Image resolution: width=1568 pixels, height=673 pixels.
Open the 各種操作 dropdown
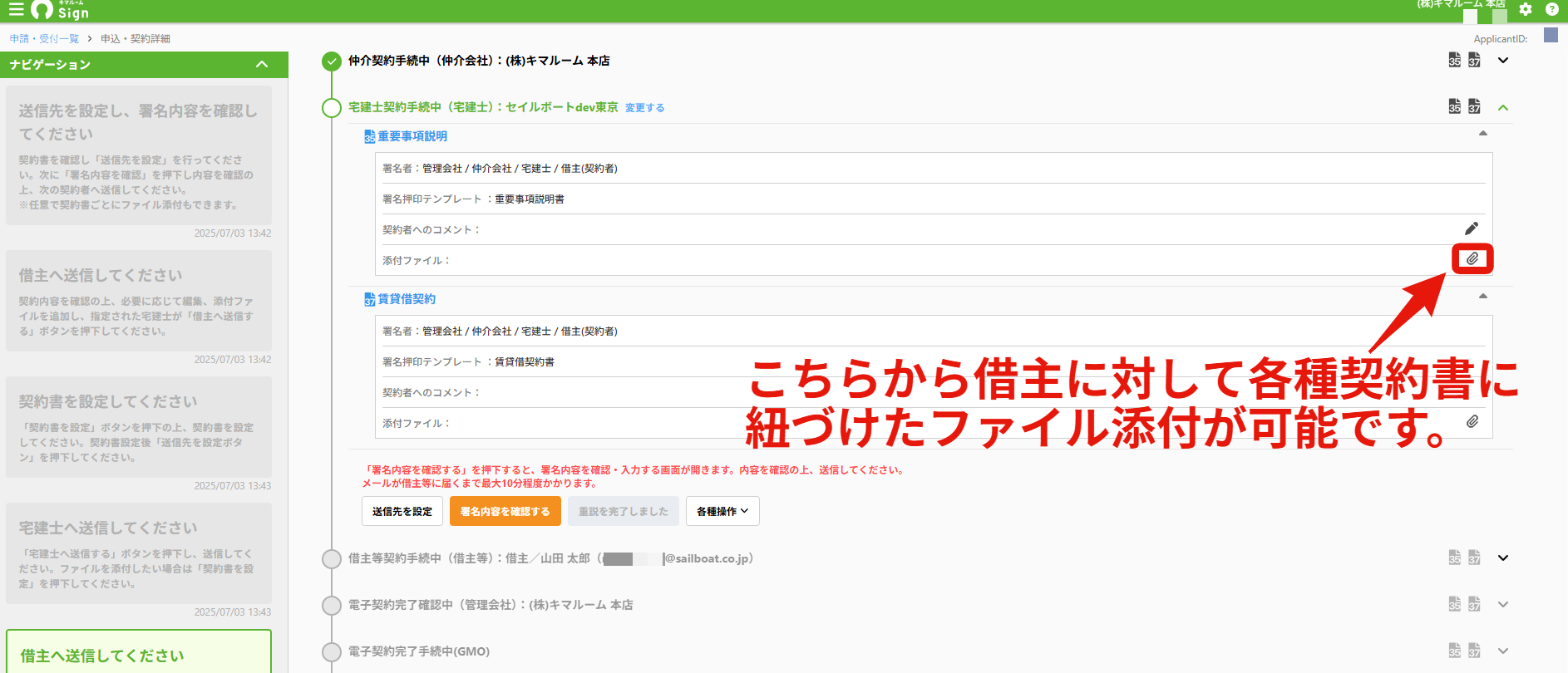(x=722, y=511)
